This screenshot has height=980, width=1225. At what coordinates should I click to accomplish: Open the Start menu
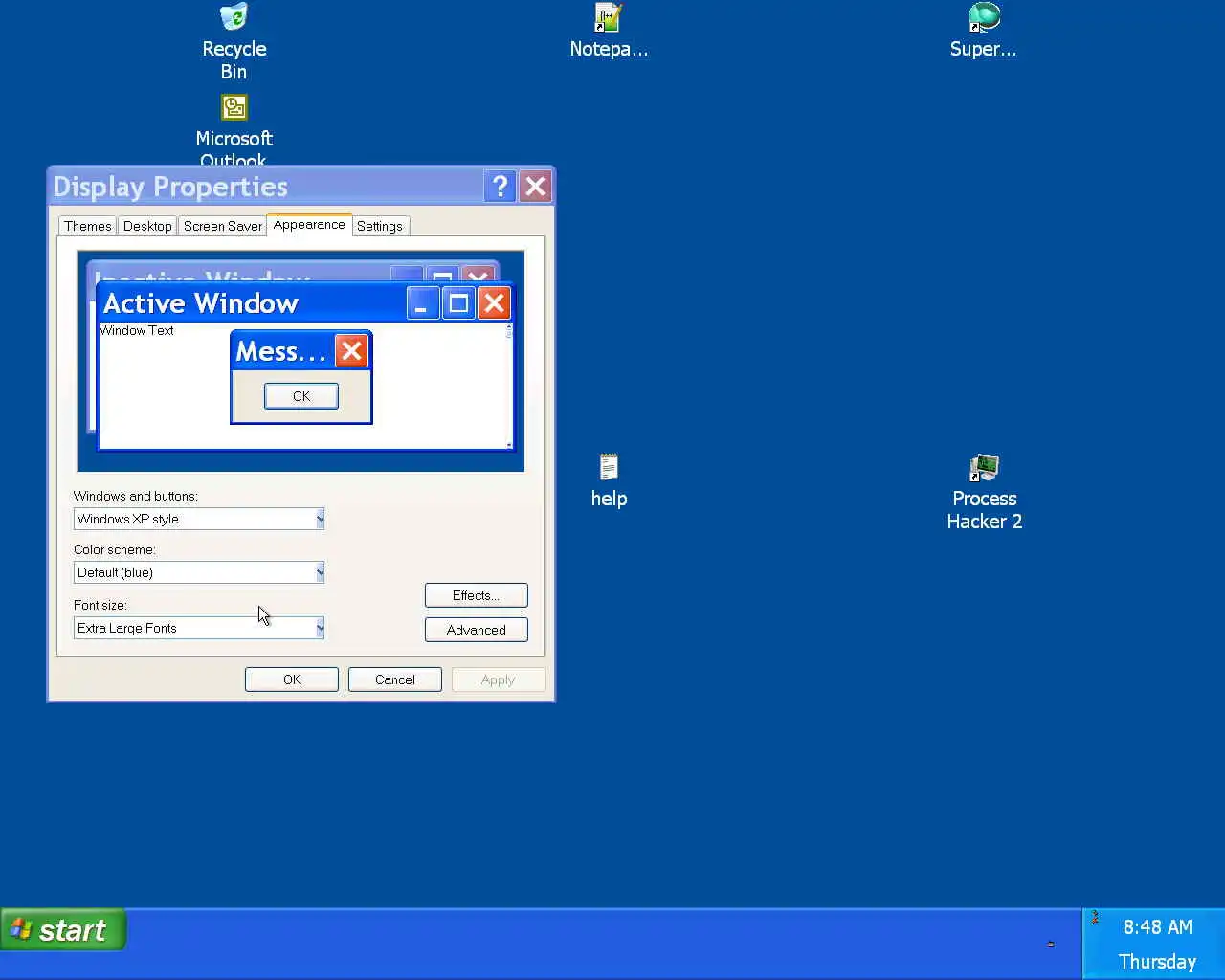(63, 929)
